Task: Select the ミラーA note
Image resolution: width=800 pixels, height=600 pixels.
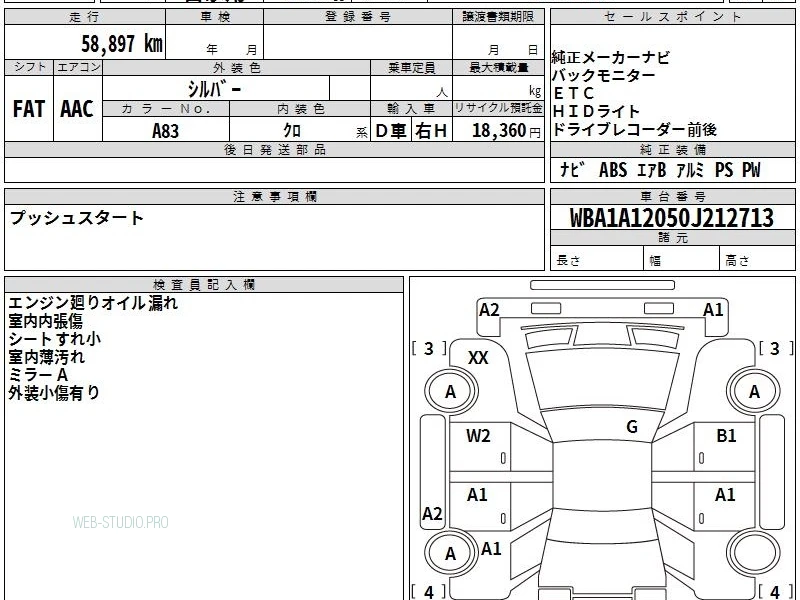Action: click(38, 374)
